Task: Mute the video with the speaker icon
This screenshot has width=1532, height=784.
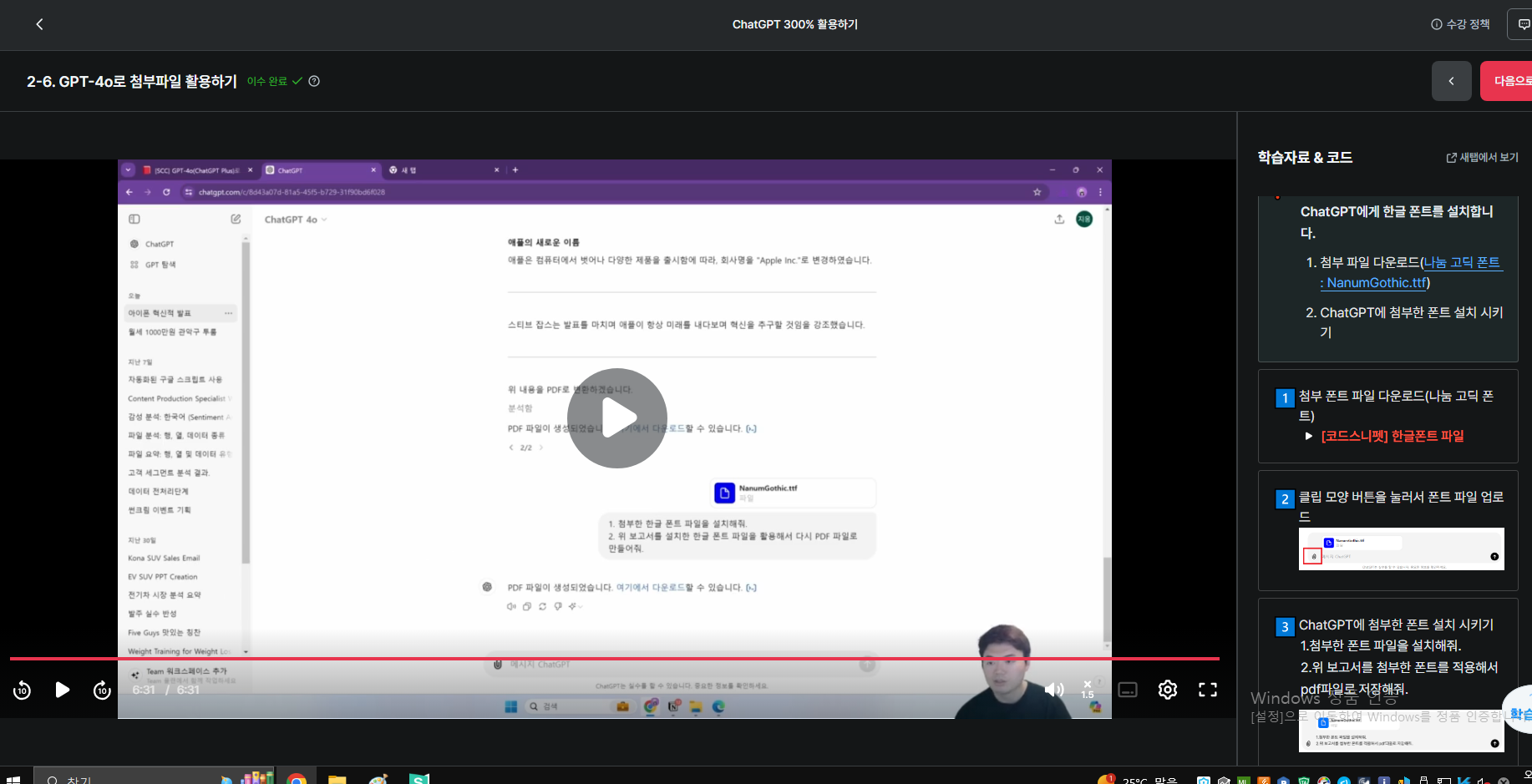Action: click(x=1054, y=690)
